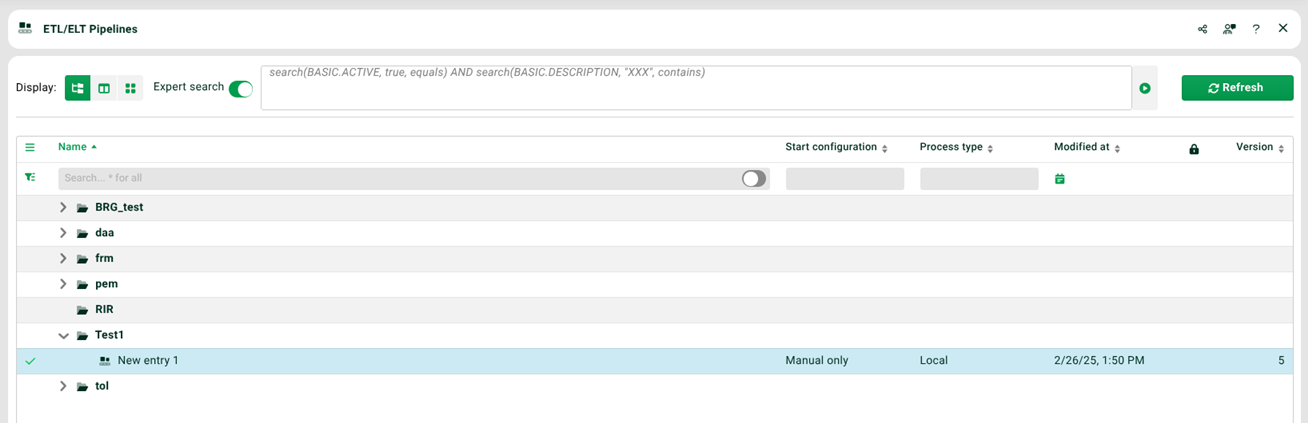
Task: Open the column menu hamburger icon
Action: point(30,147)
